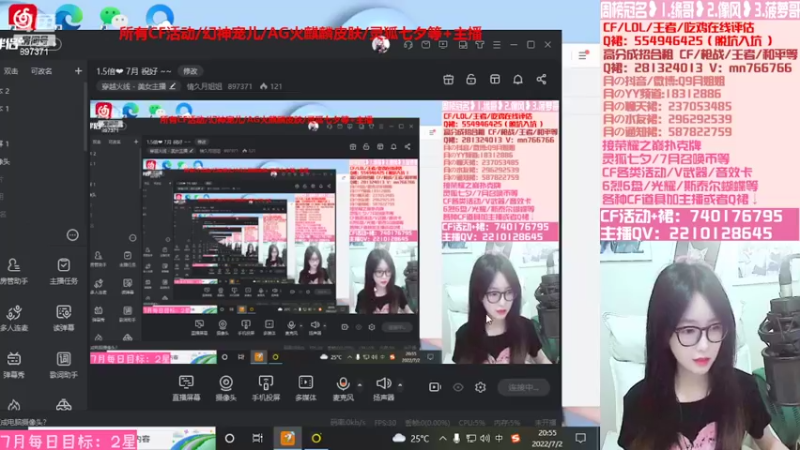Image resolution: width=800 pixels, height=450 pixels.
Task: Open 歌词助手 lyrics assistant
Action: coord(63,365)
